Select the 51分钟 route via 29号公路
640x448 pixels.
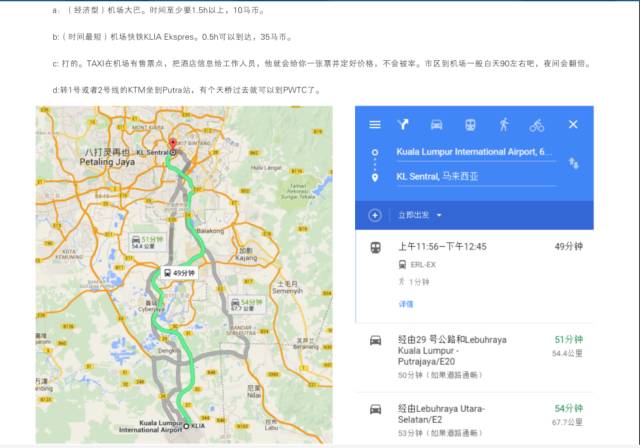(x=474, y=358)
